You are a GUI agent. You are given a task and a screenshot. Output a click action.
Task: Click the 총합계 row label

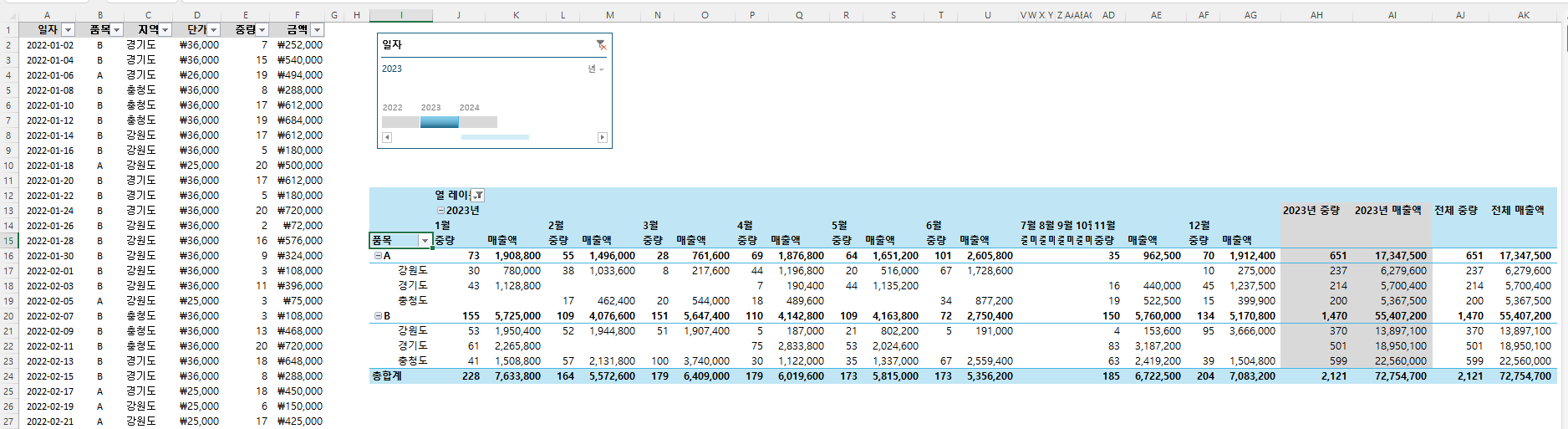387,376
